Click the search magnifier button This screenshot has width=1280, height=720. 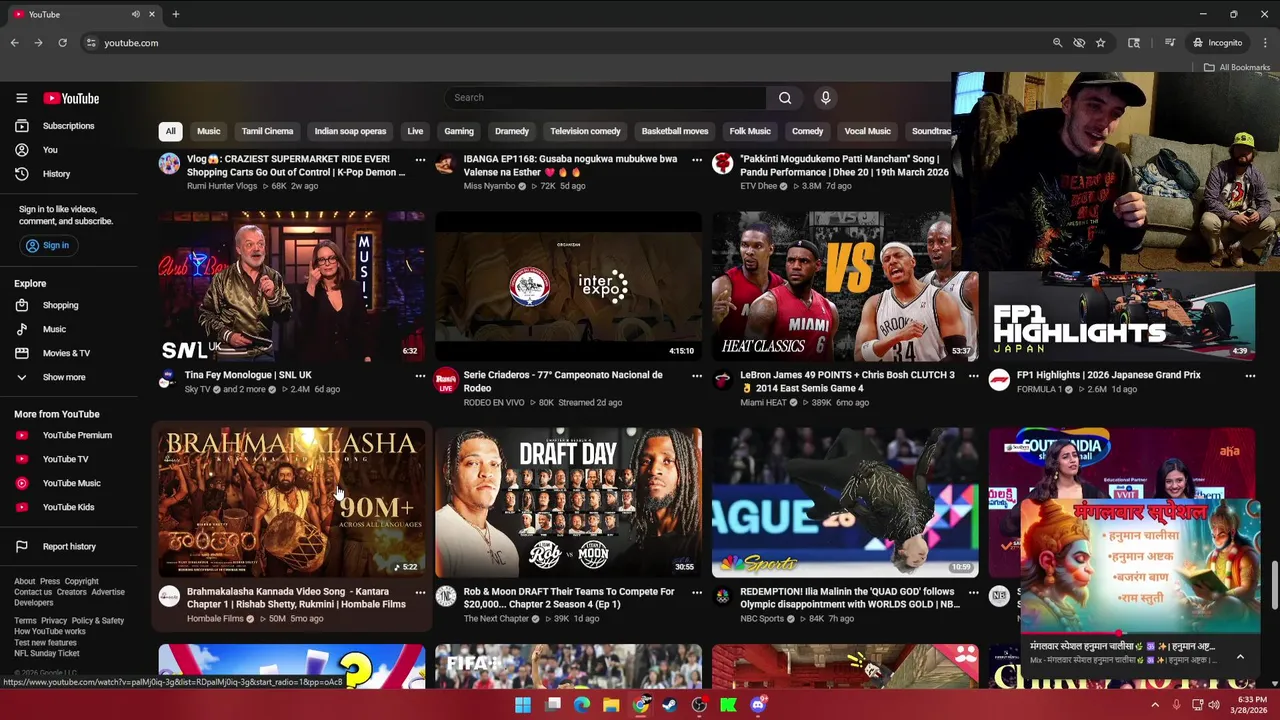[785, 98]
